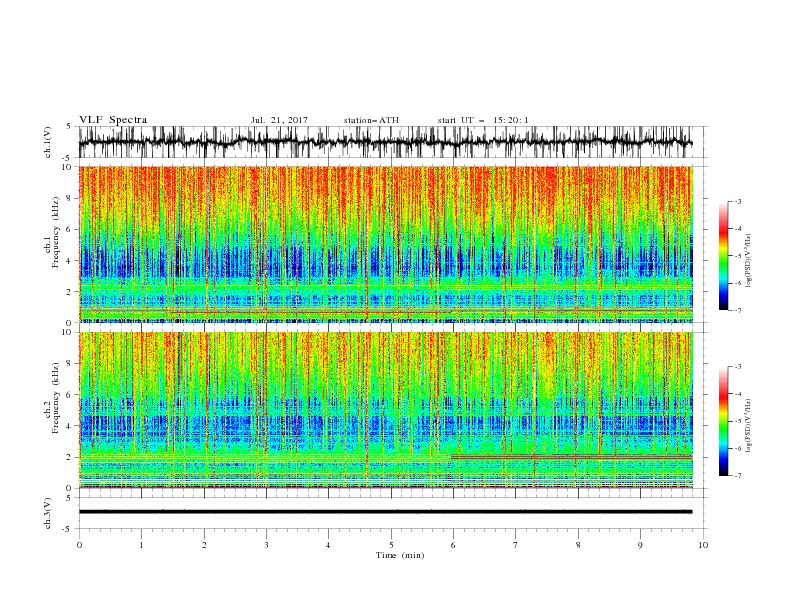Click the 'station=ATH' label
Image resolution: width=792 pixels, height=612 pixels.
[371, 120]
